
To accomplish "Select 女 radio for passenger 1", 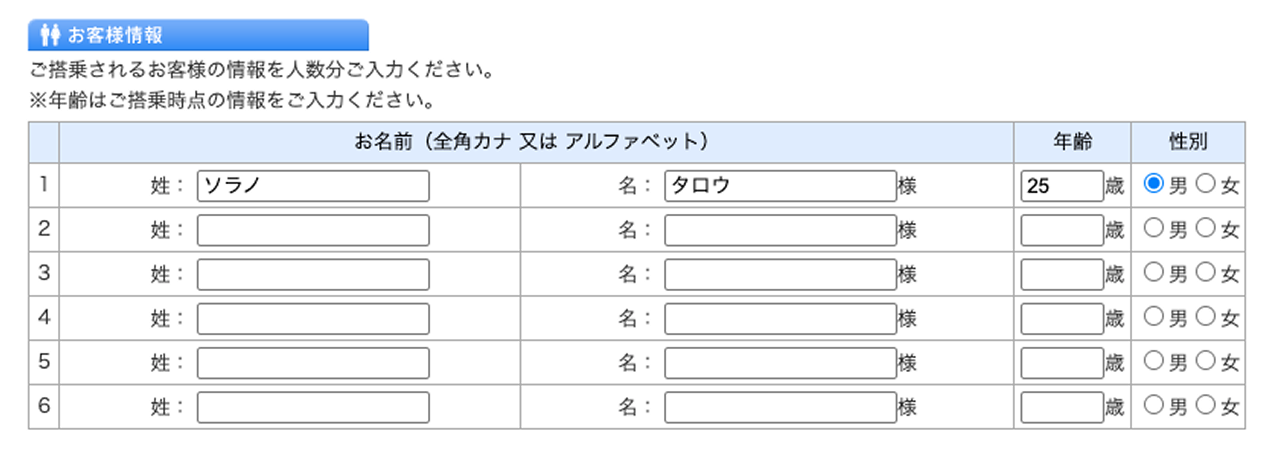I will 1205,184.
